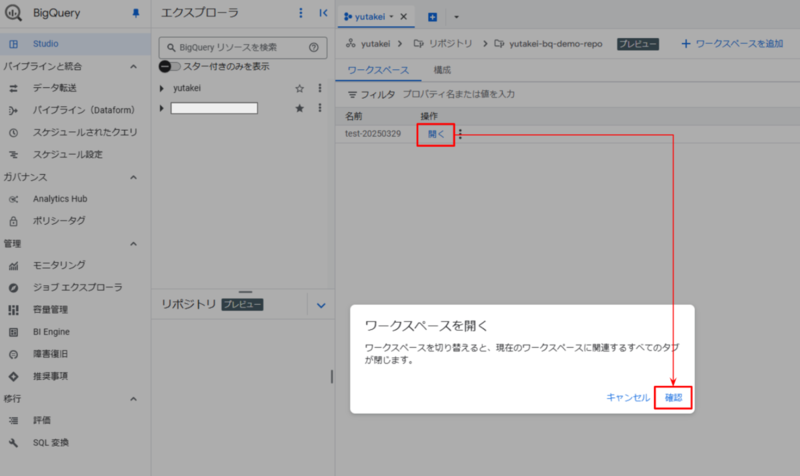The width and height of the screenshot is (800, 476).
Task: Collapse the Explorer panel
Action: pyautogui.click(x=323, y=13)
